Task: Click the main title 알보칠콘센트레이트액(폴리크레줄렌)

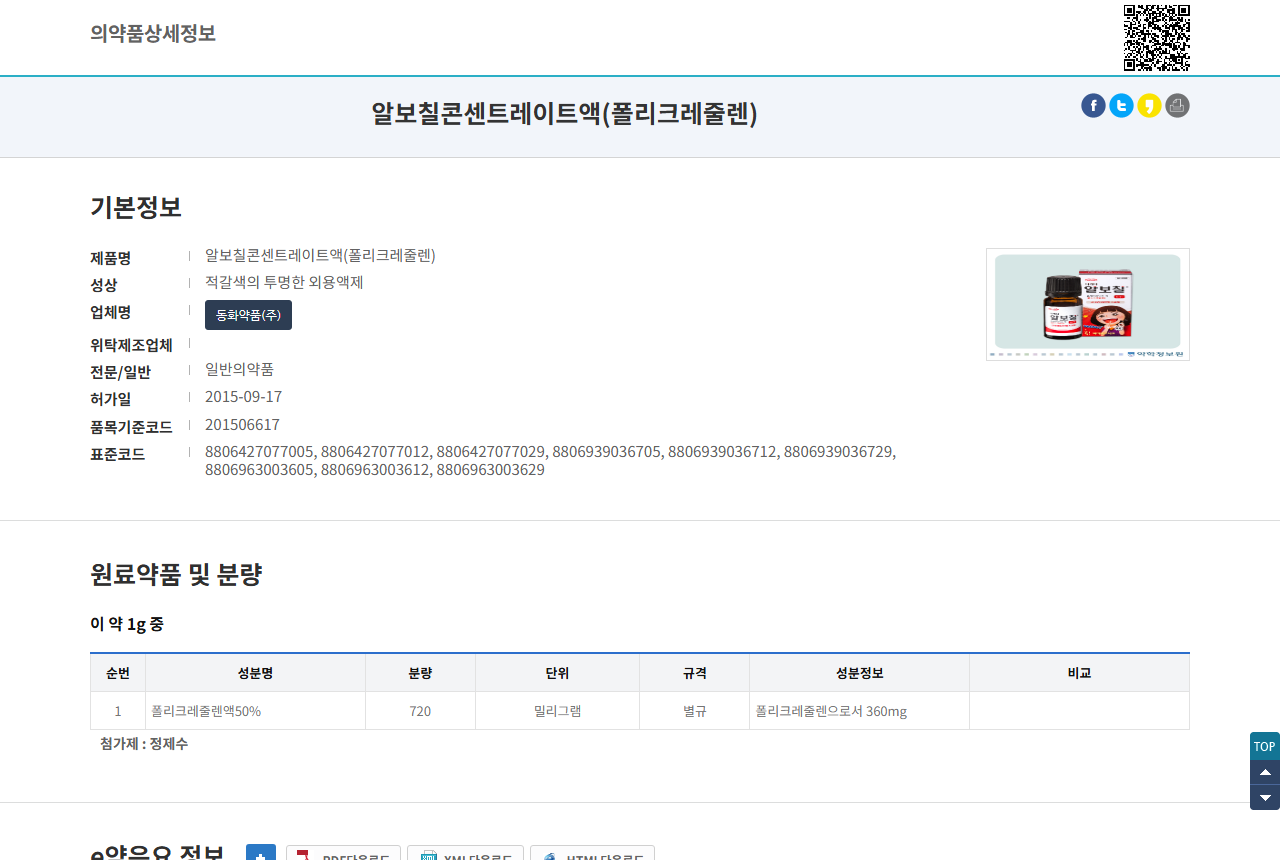Action: (565, 113)
